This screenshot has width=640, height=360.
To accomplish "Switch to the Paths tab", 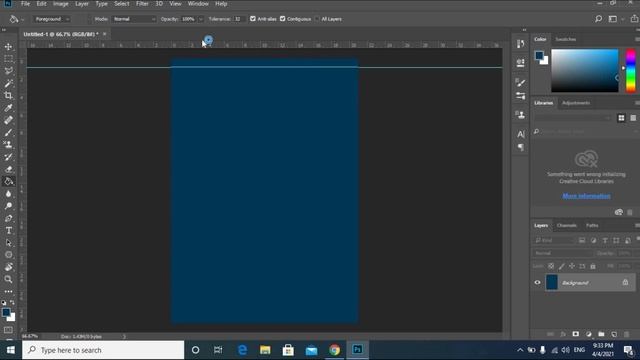I will coord(592,225).
